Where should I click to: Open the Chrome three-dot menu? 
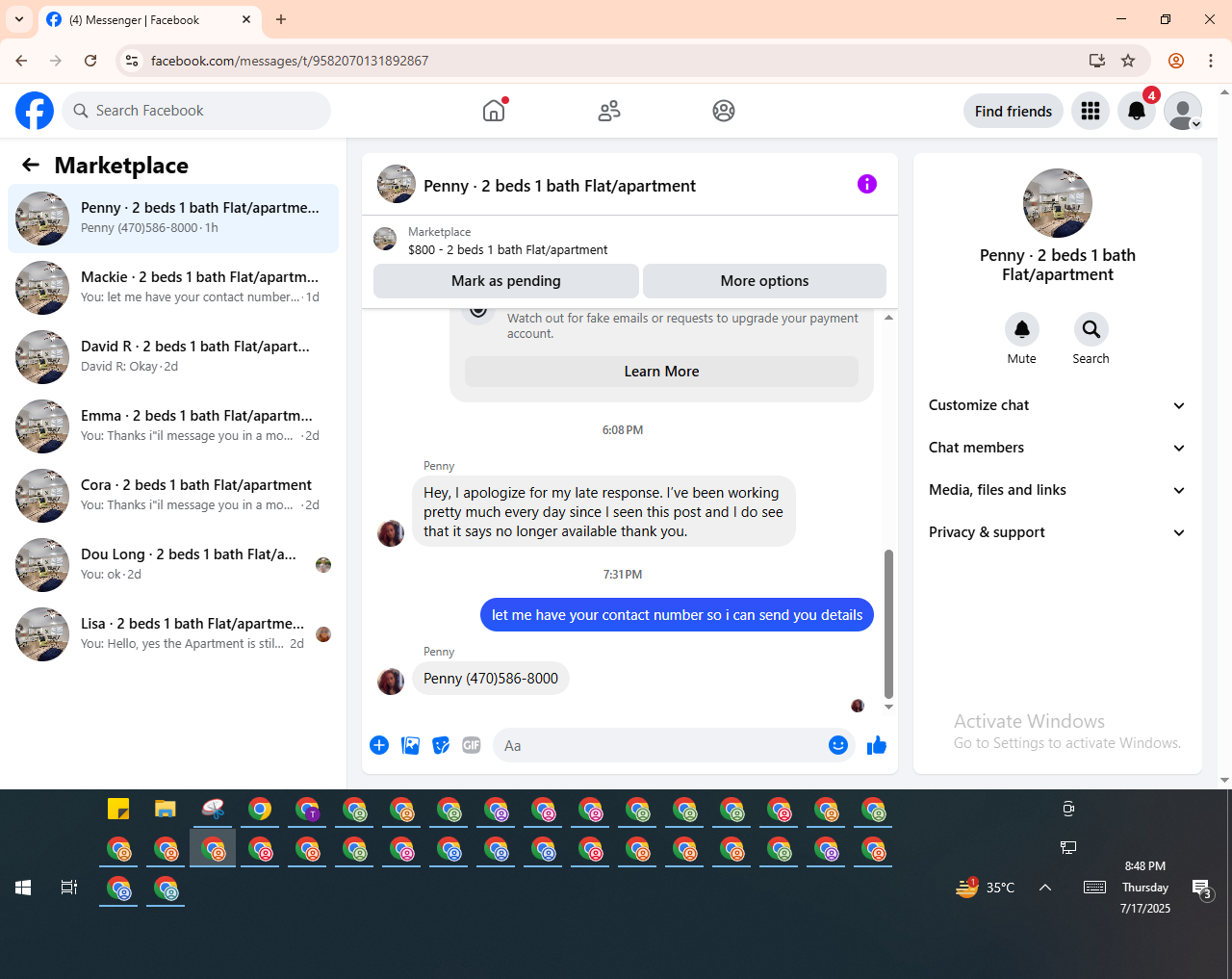pyautogui.click(x=1211, y=61)
